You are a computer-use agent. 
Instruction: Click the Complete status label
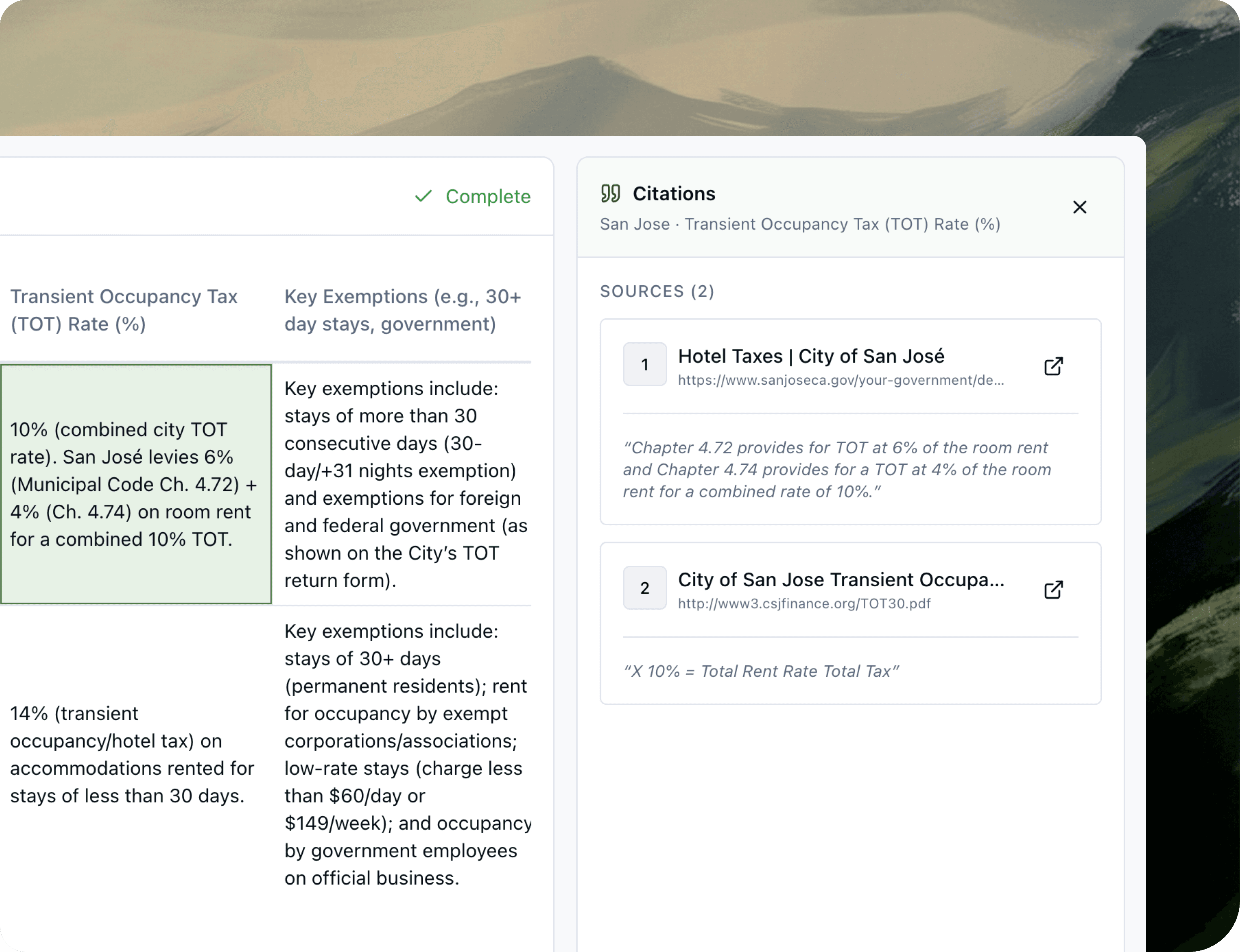coord(487,197)
